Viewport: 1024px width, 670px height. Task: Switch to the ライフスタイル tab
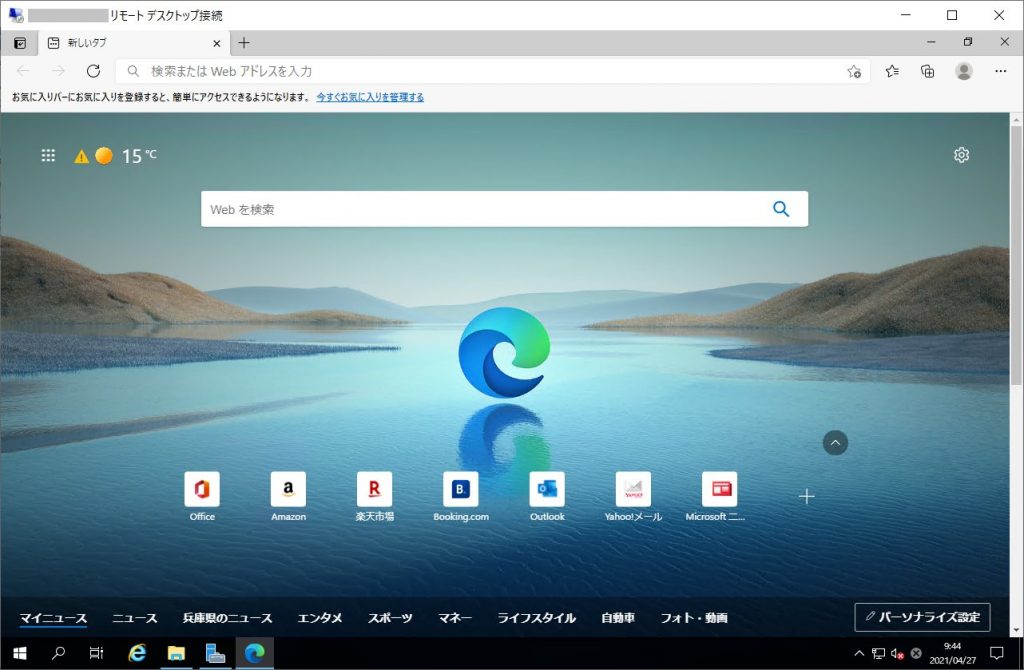(537, 618)
